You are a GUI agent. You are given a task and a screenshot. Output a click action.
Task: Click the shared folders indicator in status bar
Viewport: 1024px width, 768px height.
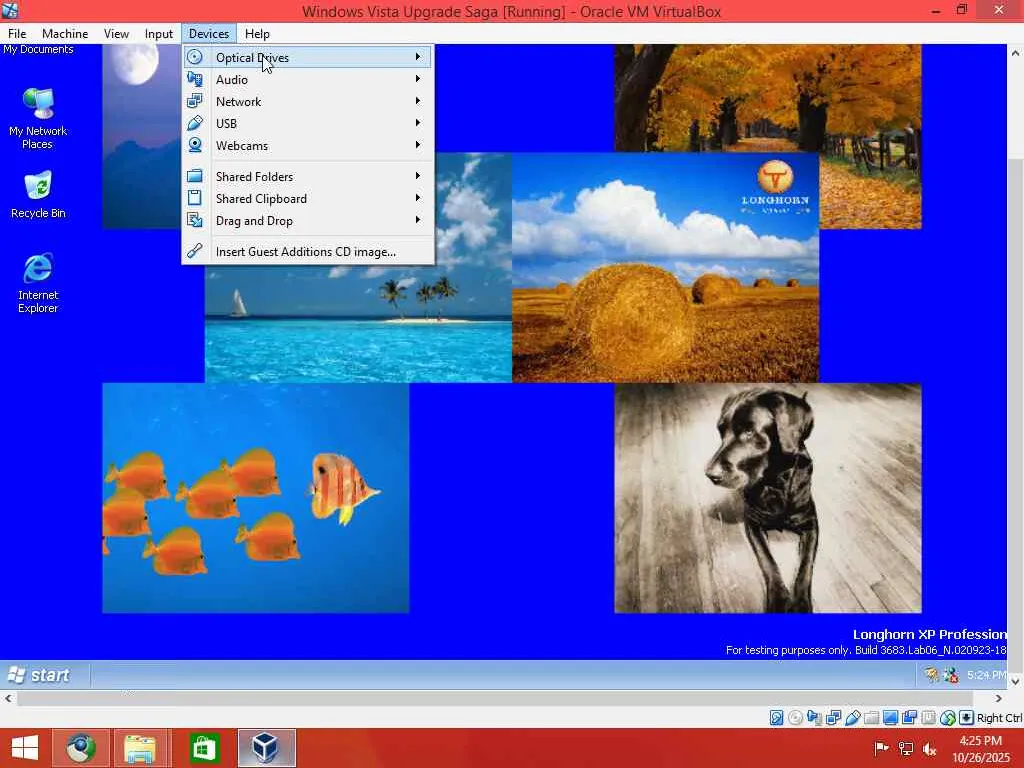pos(871,718)
